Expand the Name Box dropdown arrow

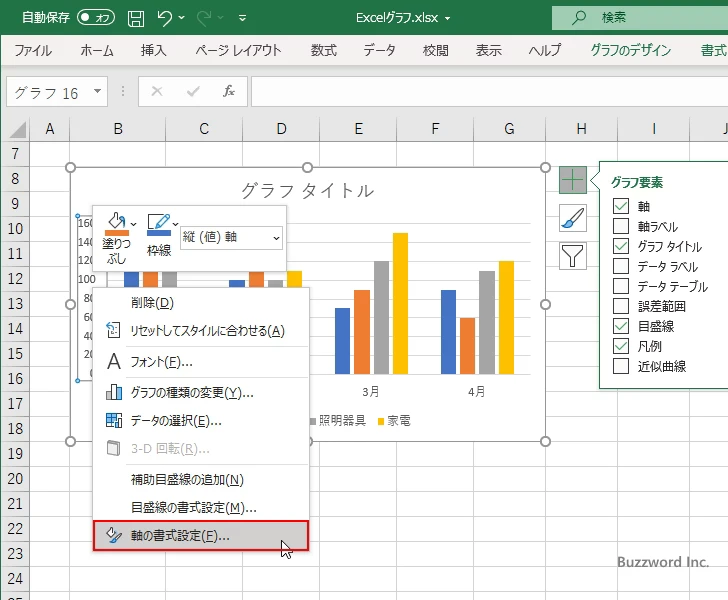pyautogui.click(x=98, y=91)
